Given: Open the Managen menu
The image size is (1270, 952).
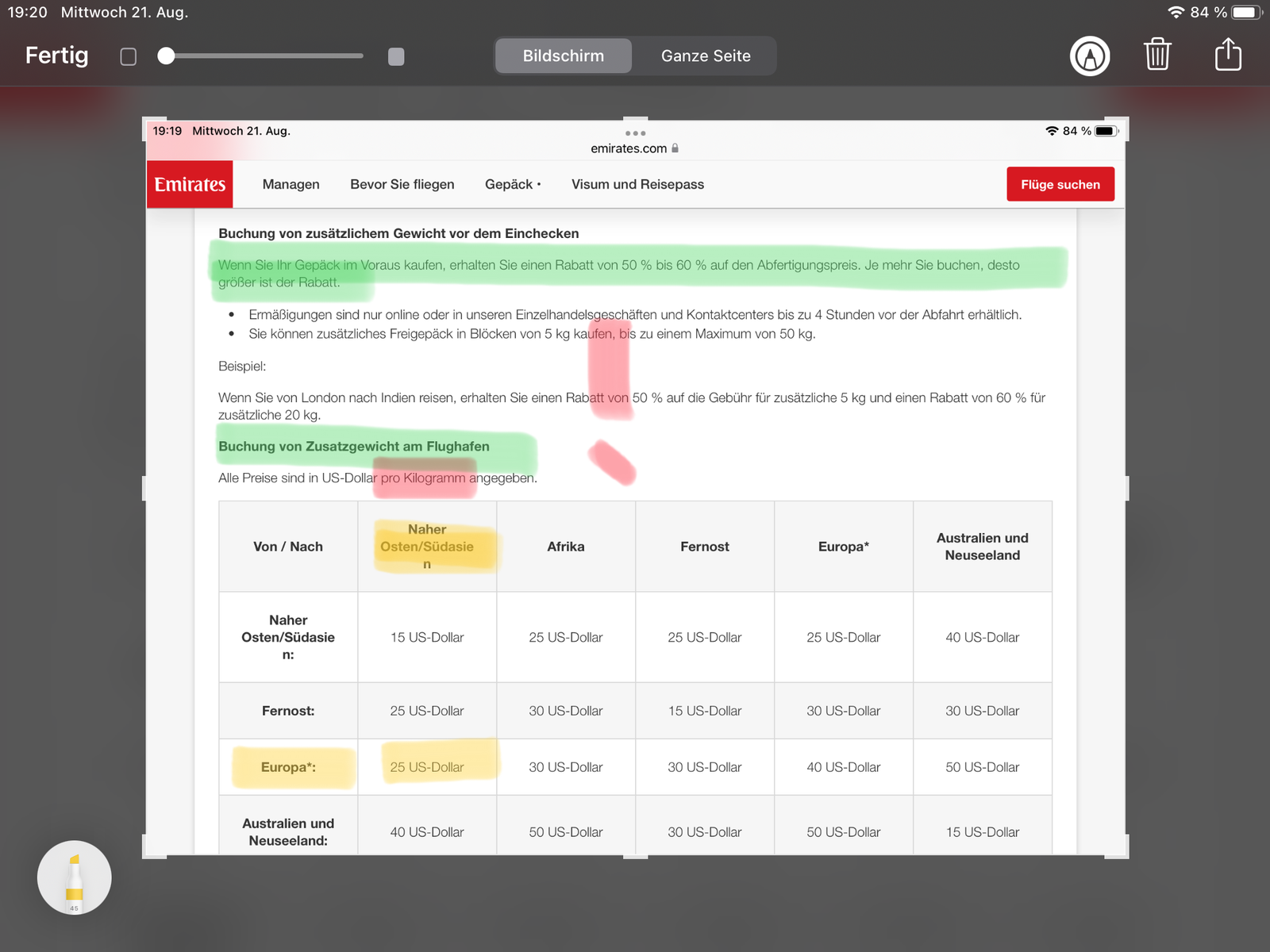Looking at the screenshot, I should [x=291, y=184].
